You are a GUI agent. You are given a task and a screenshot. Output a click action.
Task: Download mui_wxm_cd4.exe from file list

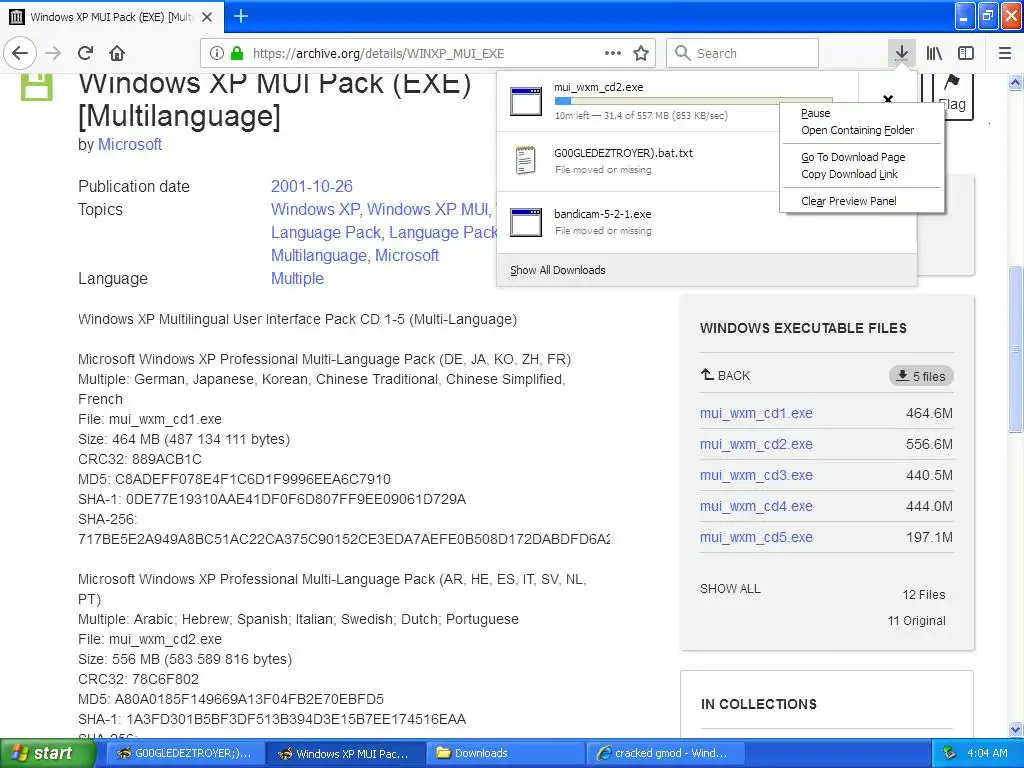[x=756, y=506]
